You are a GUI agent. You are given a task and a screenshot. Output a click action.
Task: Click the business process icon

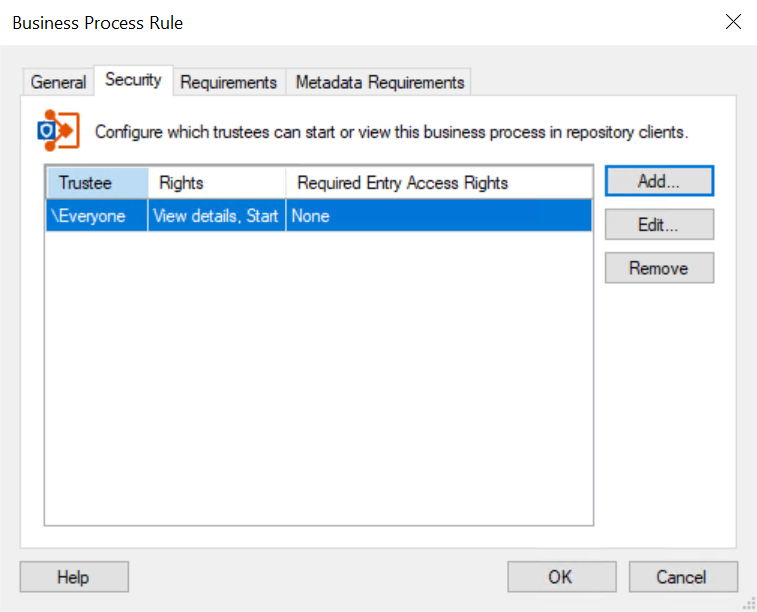(57, 130)
